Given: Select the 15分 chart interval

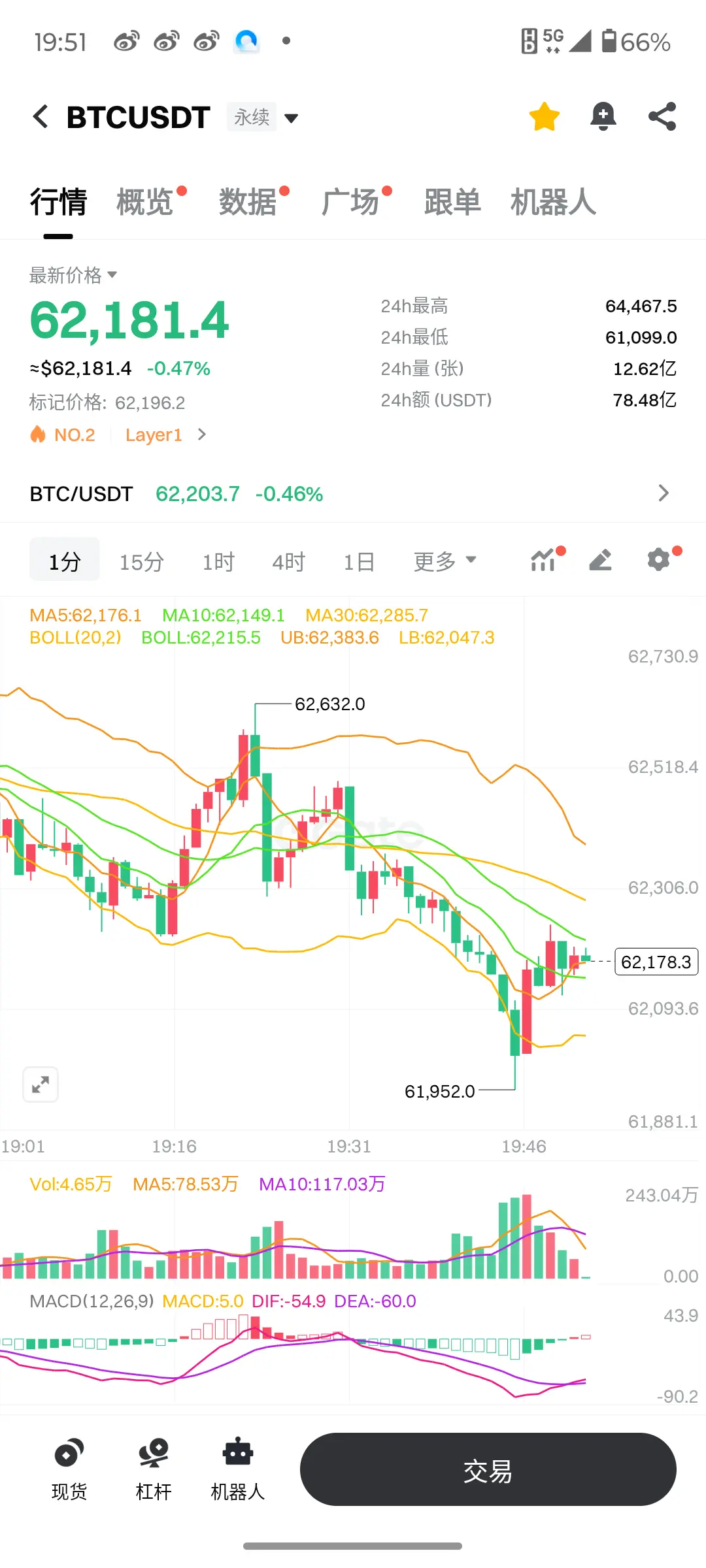Looking at the screenshot, I should pyautogui.click(x=142, y=561).
